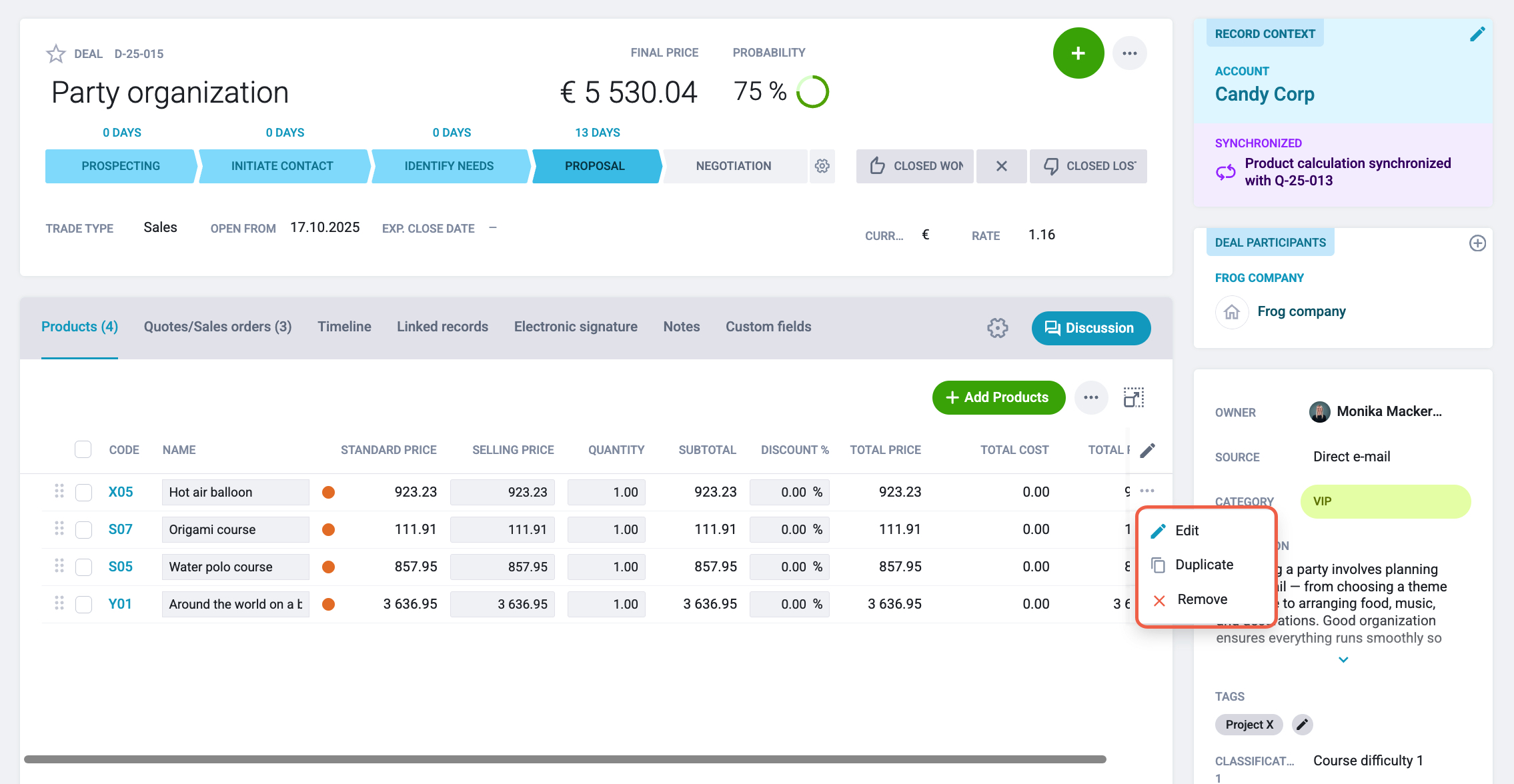Open the Source Direct e-mail field

tap(1352, 457)
